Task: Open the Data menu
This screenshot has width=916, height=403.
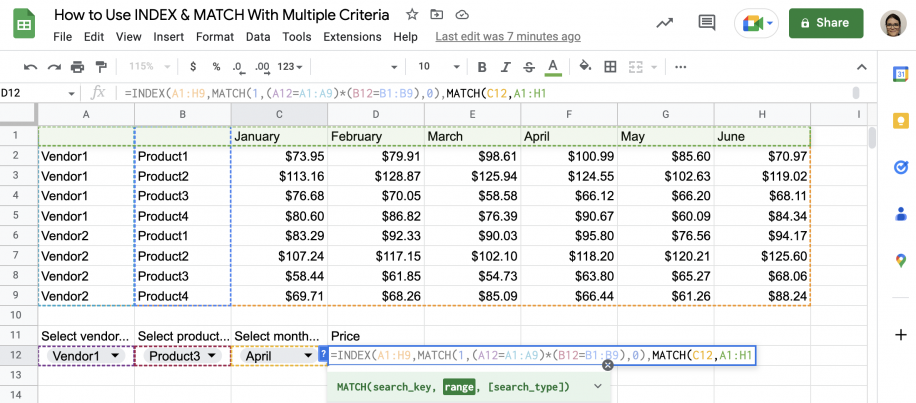Action: point(258,37)
